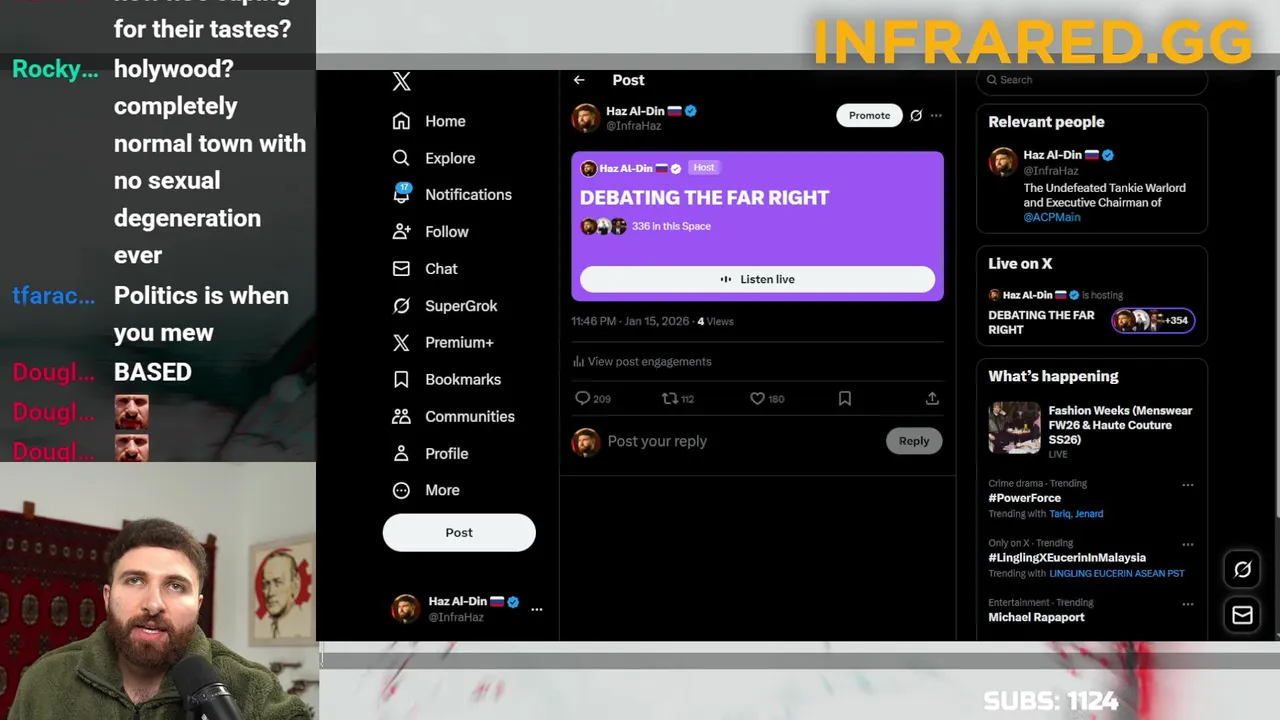Viewport: 1280px width, 720px height.
Task: Click LINGLING EUCERIN ASEAN PST link
Action: [x=1116, y=574]
